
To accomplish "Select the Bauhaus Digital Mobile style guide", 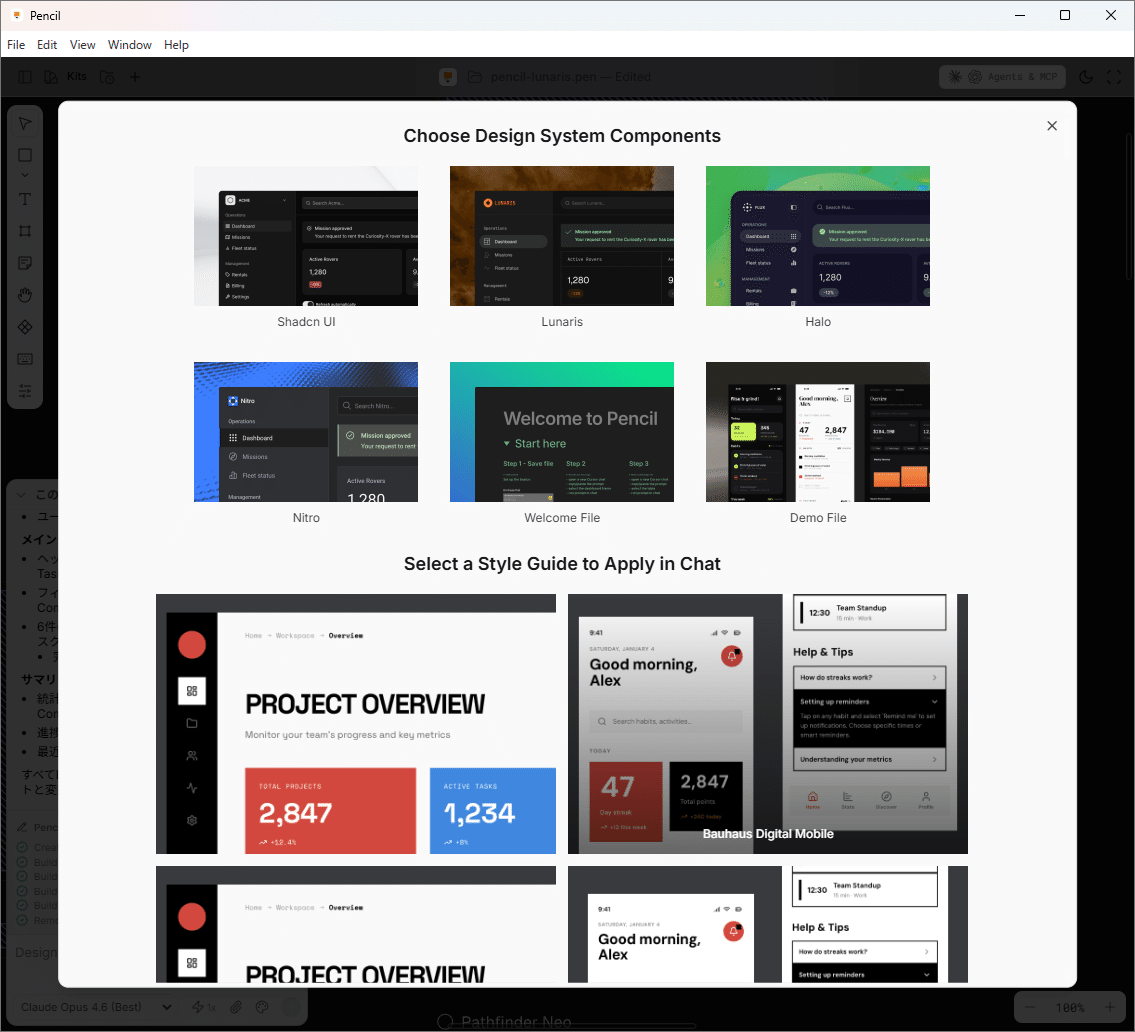I will point(767,724).
